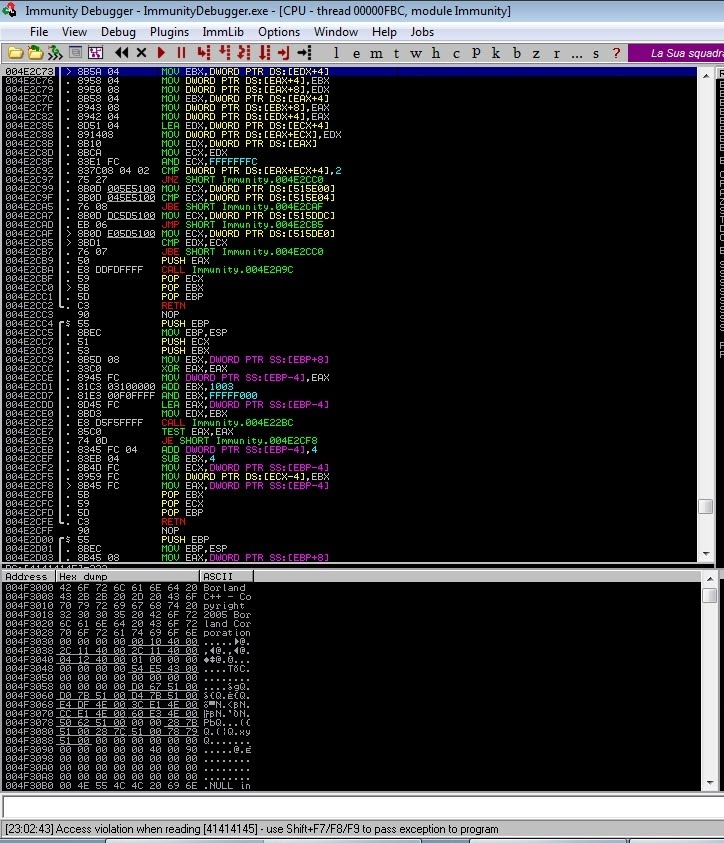Image resolution: width=724 pixels, height=843 pixels.
Task: Open the Jobs menu
Action: pyautogui.click(x=422, y=32)
